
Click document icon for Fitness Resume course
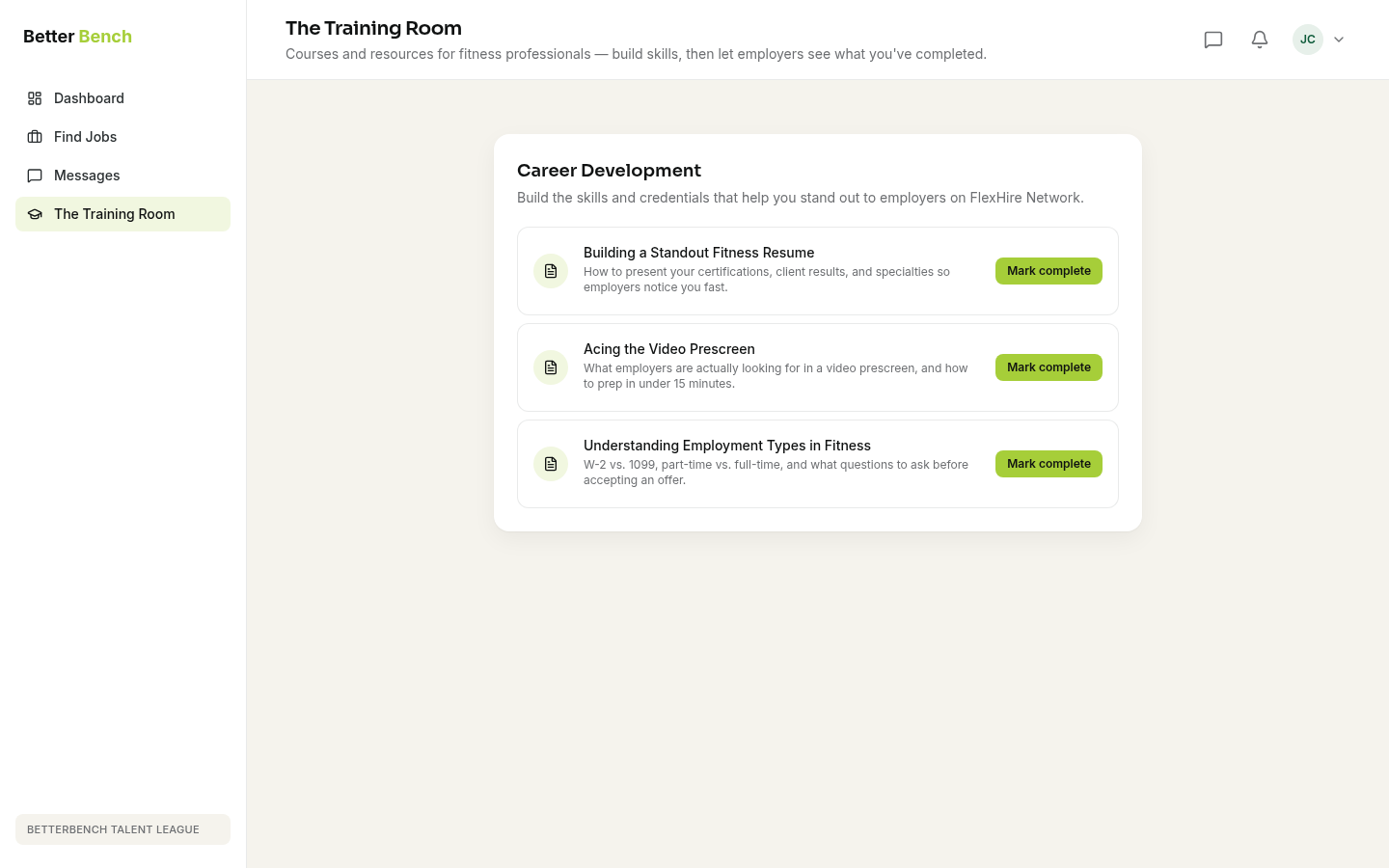(551, 271)
